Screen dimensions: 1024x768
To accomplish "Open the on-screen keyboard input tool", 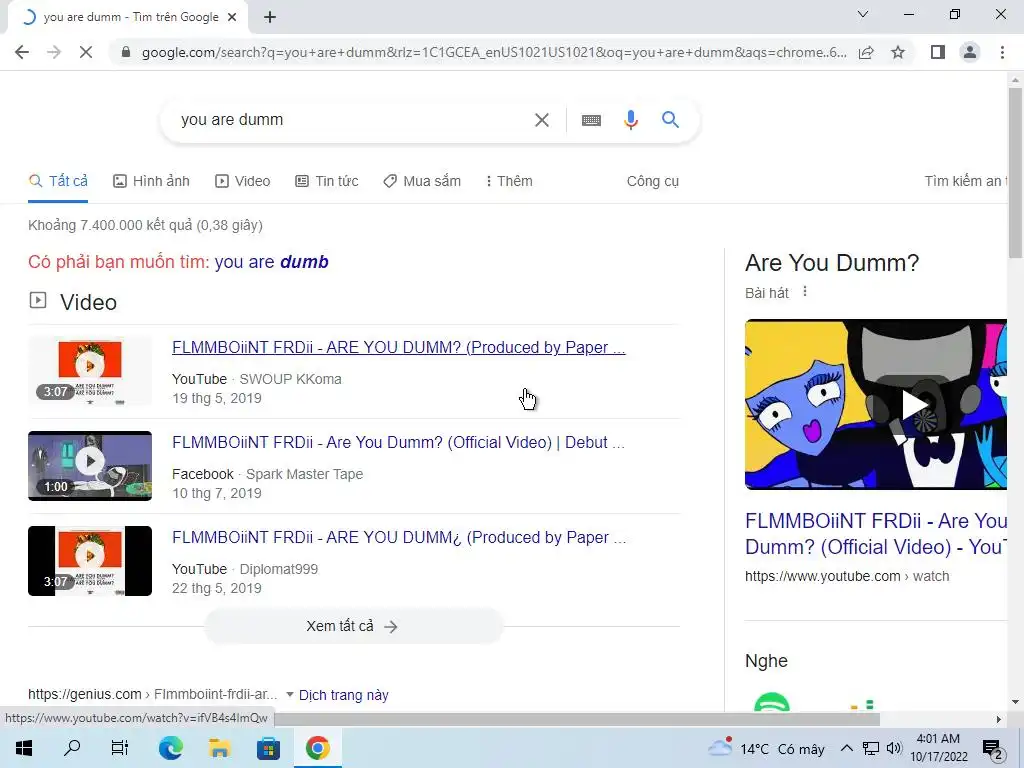I will (592, 120).
